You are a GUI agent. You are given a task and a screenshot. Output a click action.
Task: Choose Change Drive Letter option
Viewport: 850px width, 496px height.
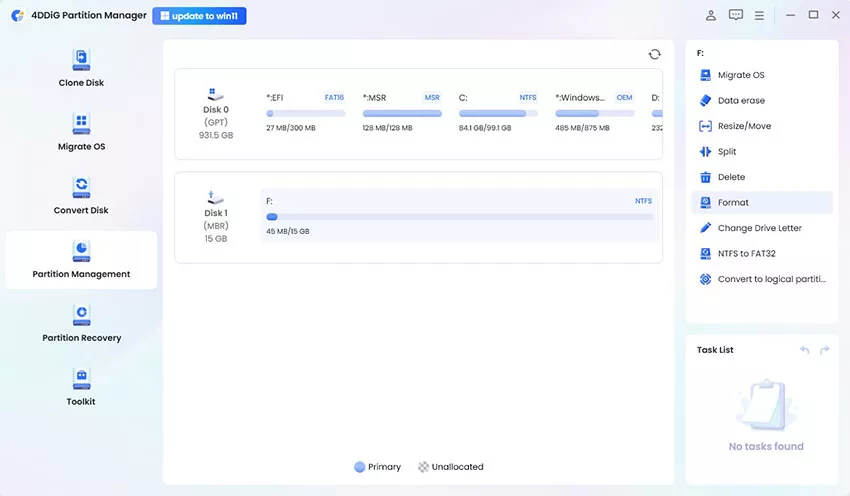click(x=759, y=228)
